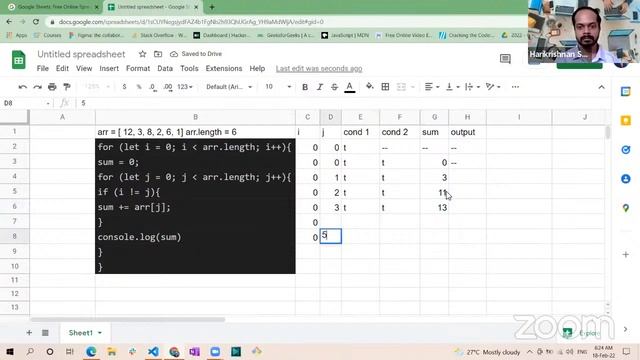The width and height of the screenshot is (640, 360).
Task: Click the merge cells icon
Action: pos(401,87)
